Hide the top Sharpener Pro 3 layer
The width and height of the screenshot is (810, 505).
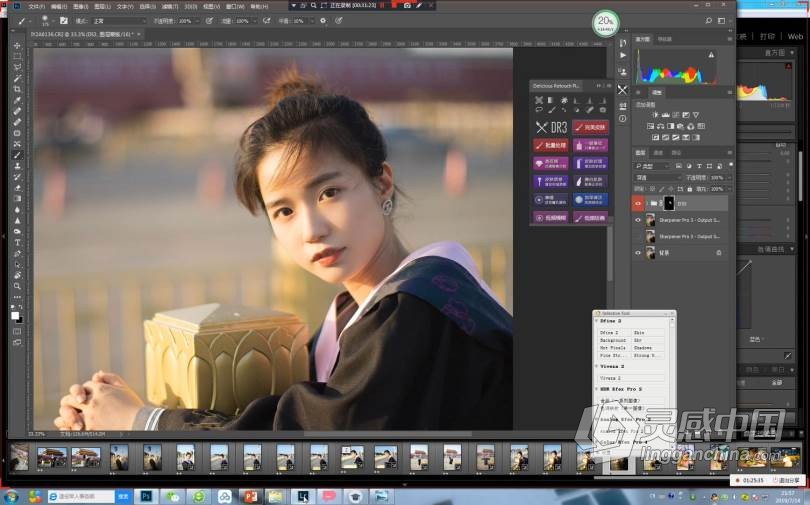pos(638,220)
